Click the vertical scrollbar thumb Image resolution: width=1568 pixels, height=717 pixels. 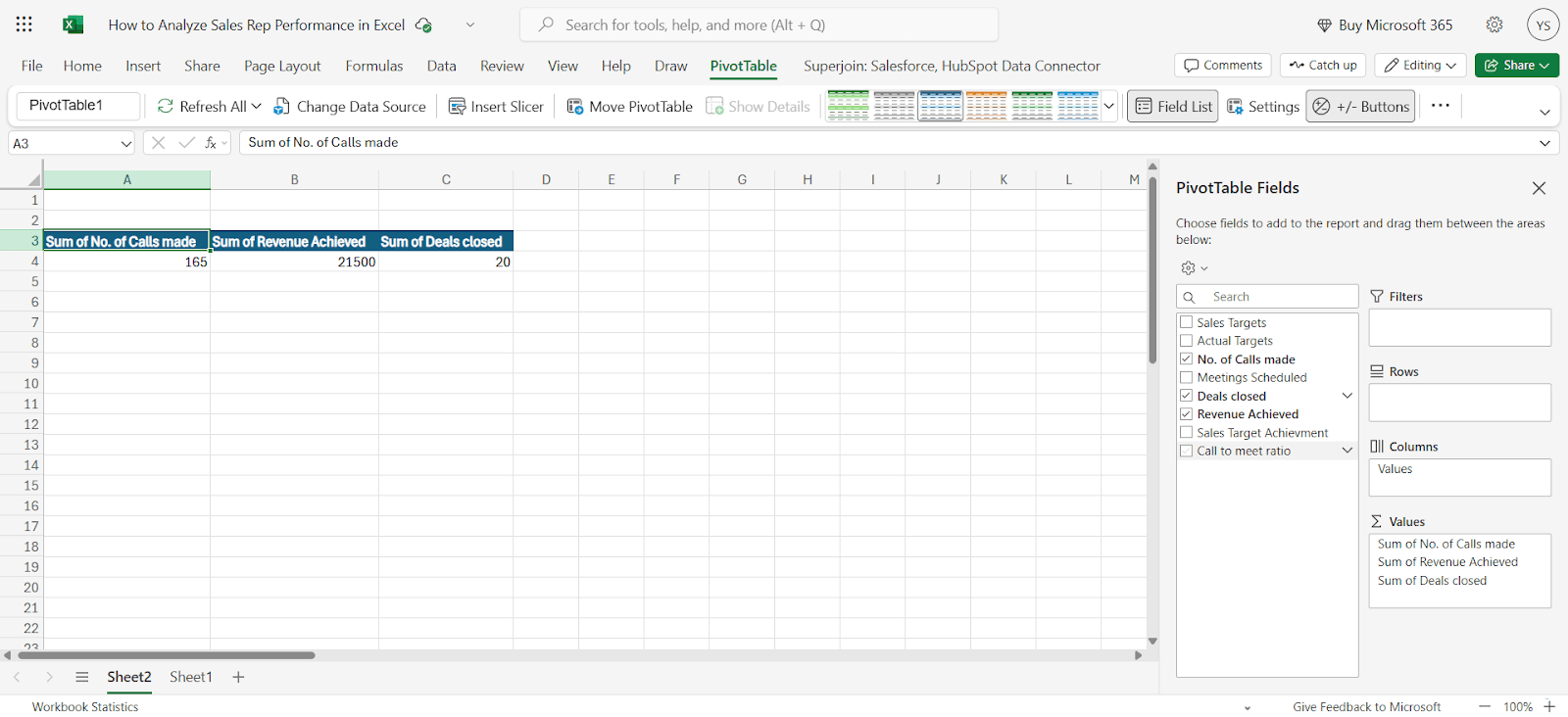(x=1152, y=270)
